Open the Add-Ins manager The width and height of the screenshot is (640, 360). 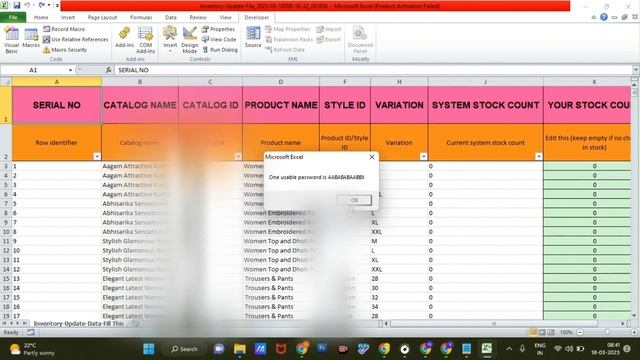click(x=124, y=38)
